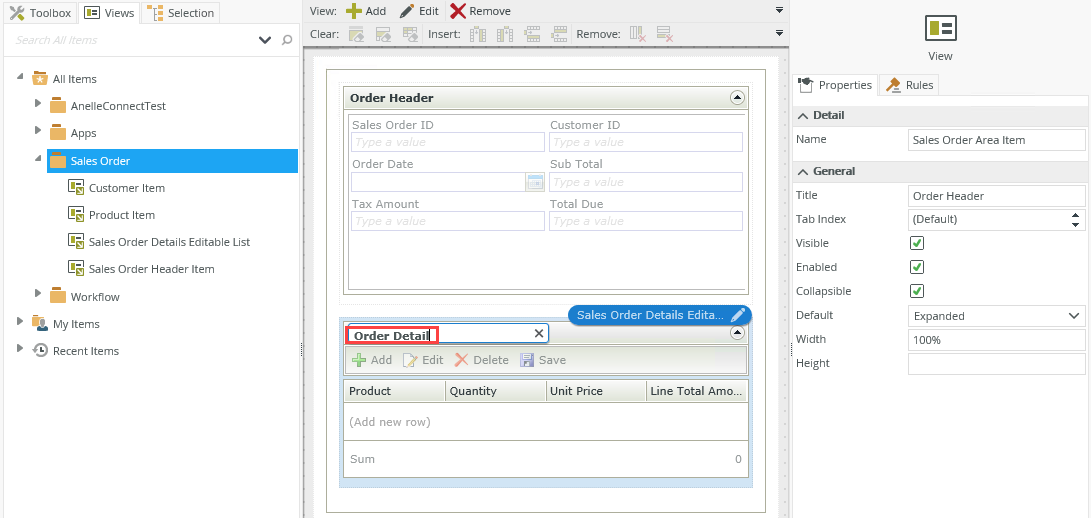1091x518 pixels.
Task: Click the Edit pencil in view toolbar
Action: tap(418, 11)
